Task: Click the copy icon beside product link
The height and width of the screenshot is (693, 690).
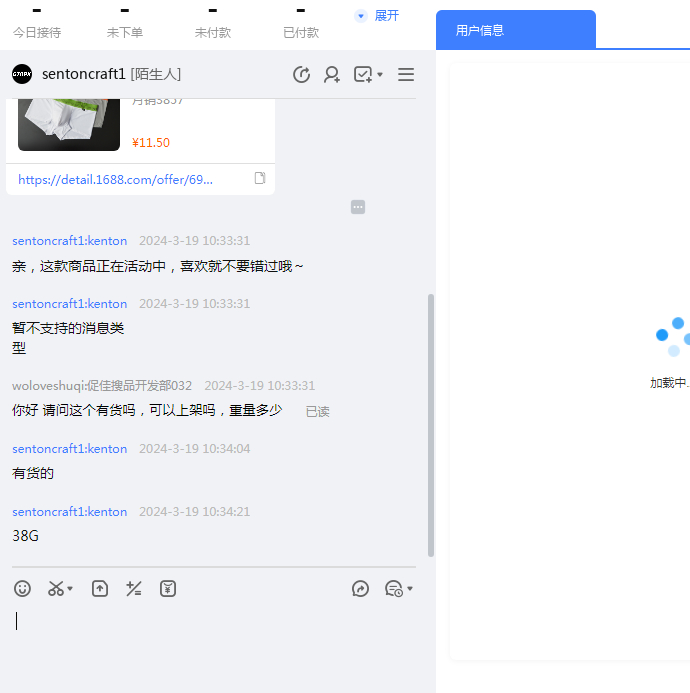Action: pos(260,179)
